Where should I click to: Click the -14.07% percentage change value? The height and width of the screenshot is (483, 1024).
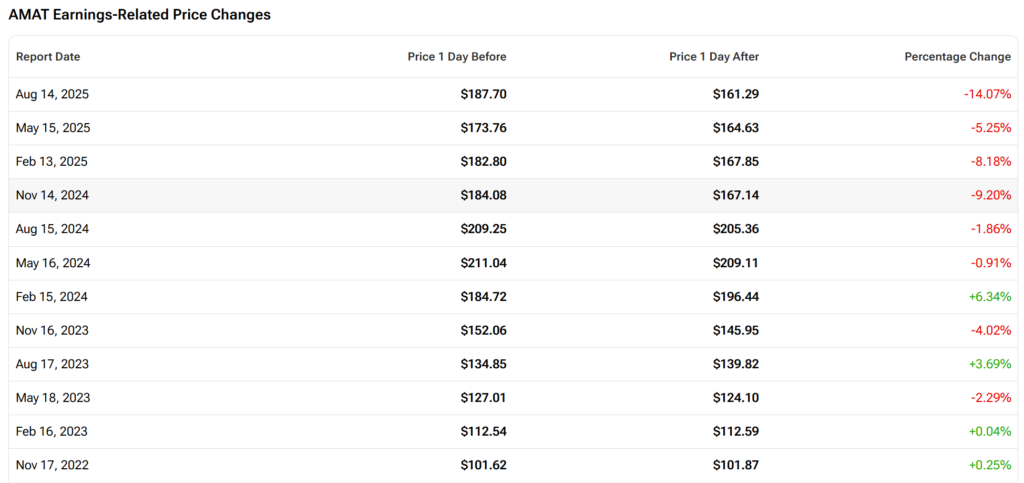click(987, 94)
